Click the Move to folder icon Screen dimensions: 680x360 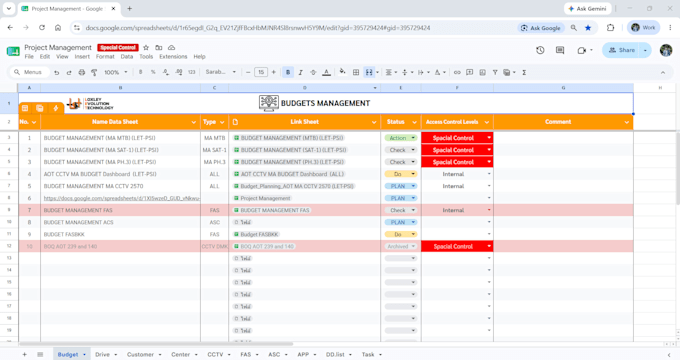pos(159,47)
